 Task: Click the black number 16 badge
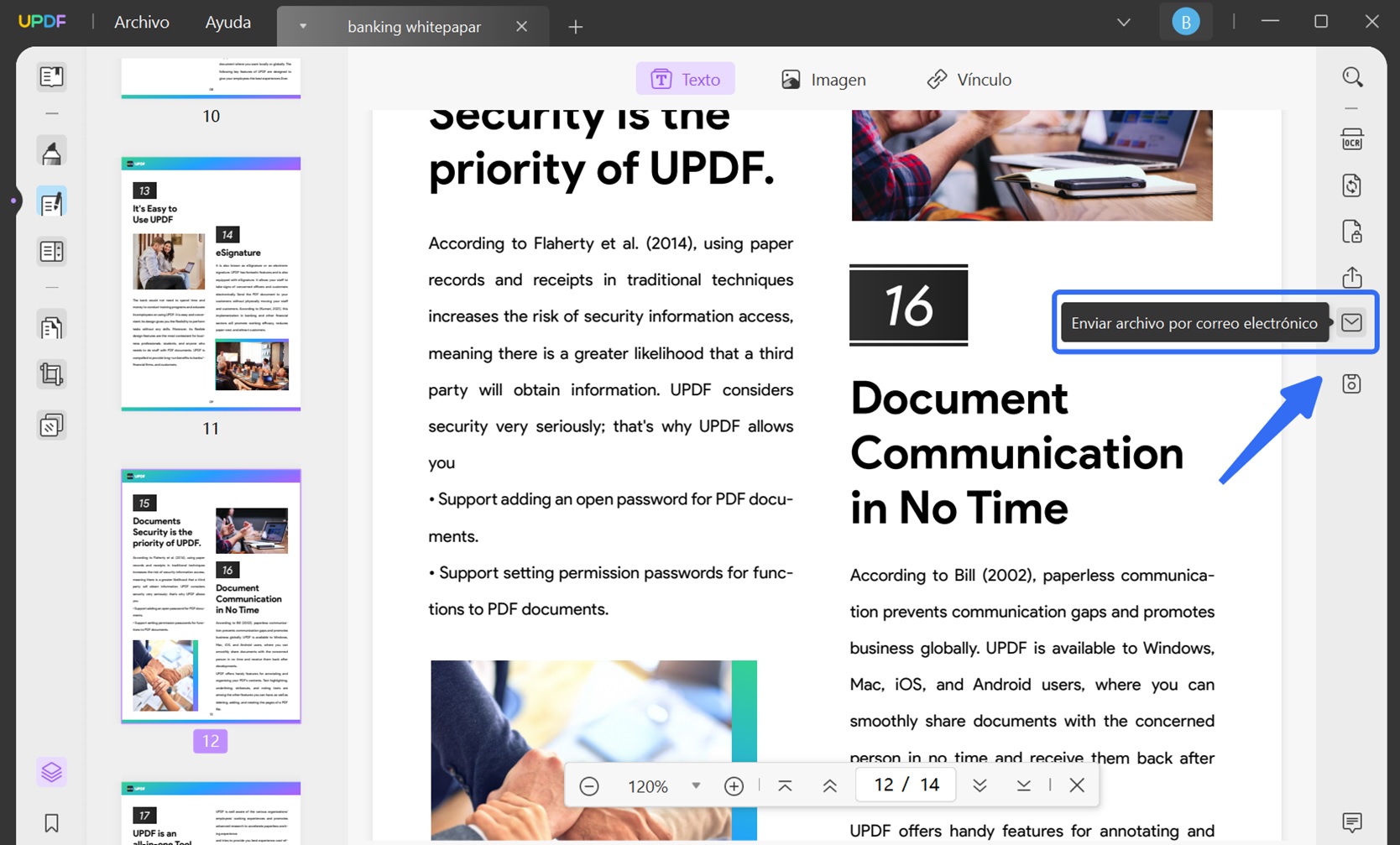tap(908, 305)
